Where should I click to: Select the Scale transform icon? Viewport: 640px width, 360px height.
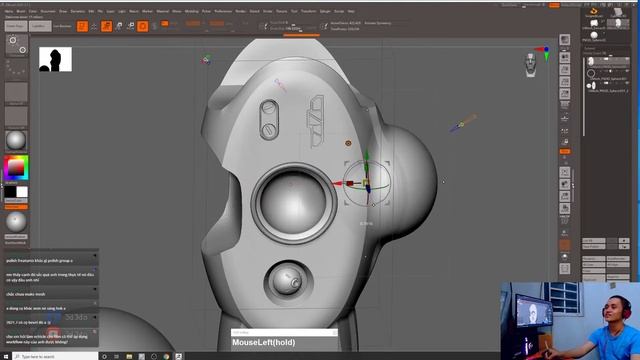coord(119,26)
